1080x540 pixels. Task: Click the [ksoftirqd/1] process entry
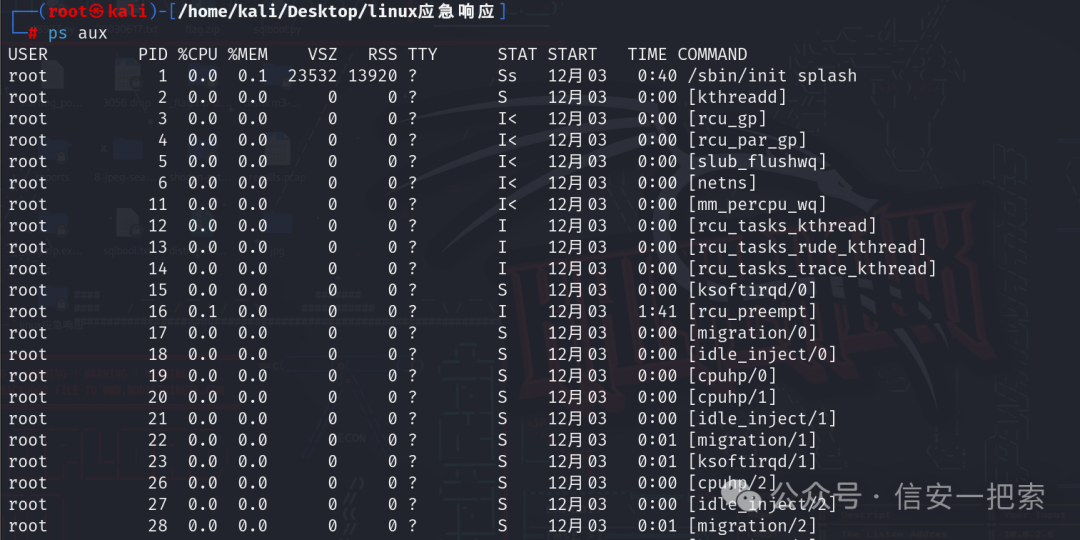click(x=752, y=461)
